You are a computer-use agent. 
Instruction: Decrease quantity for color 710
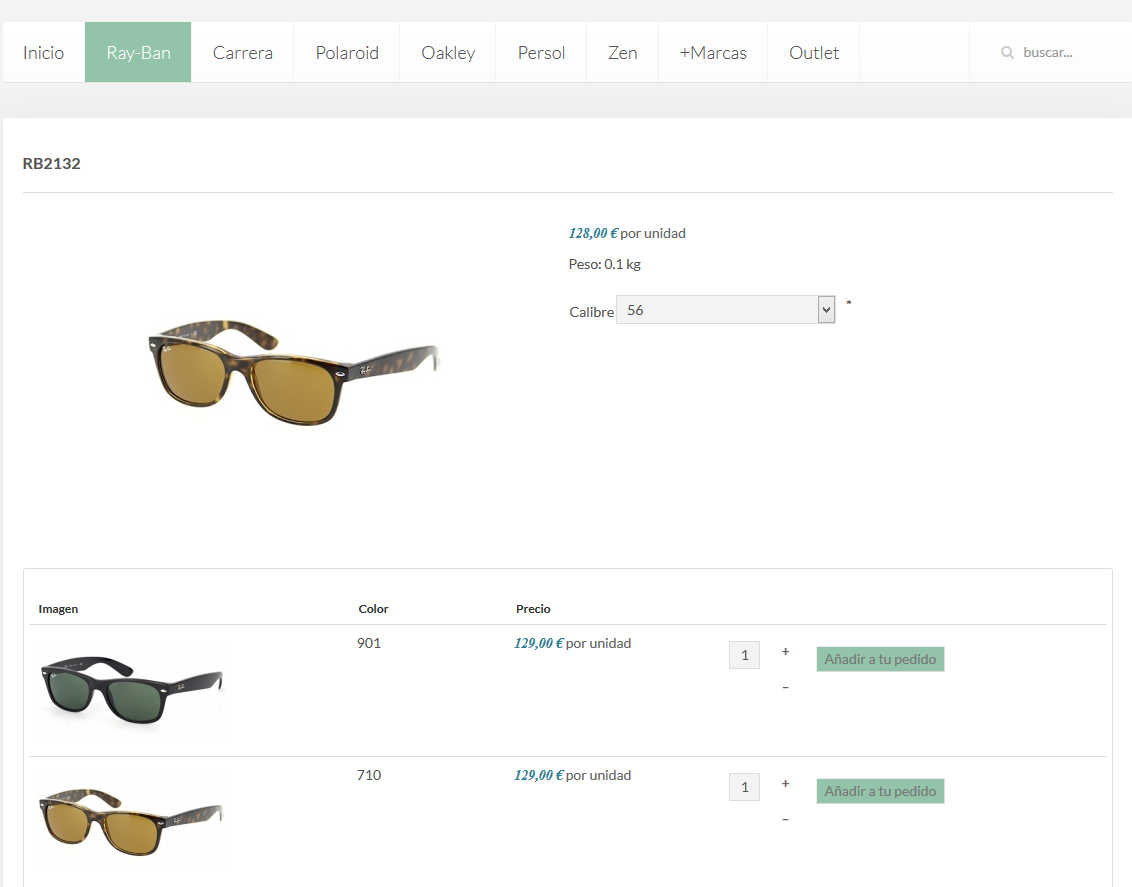[x=785, y=819]
